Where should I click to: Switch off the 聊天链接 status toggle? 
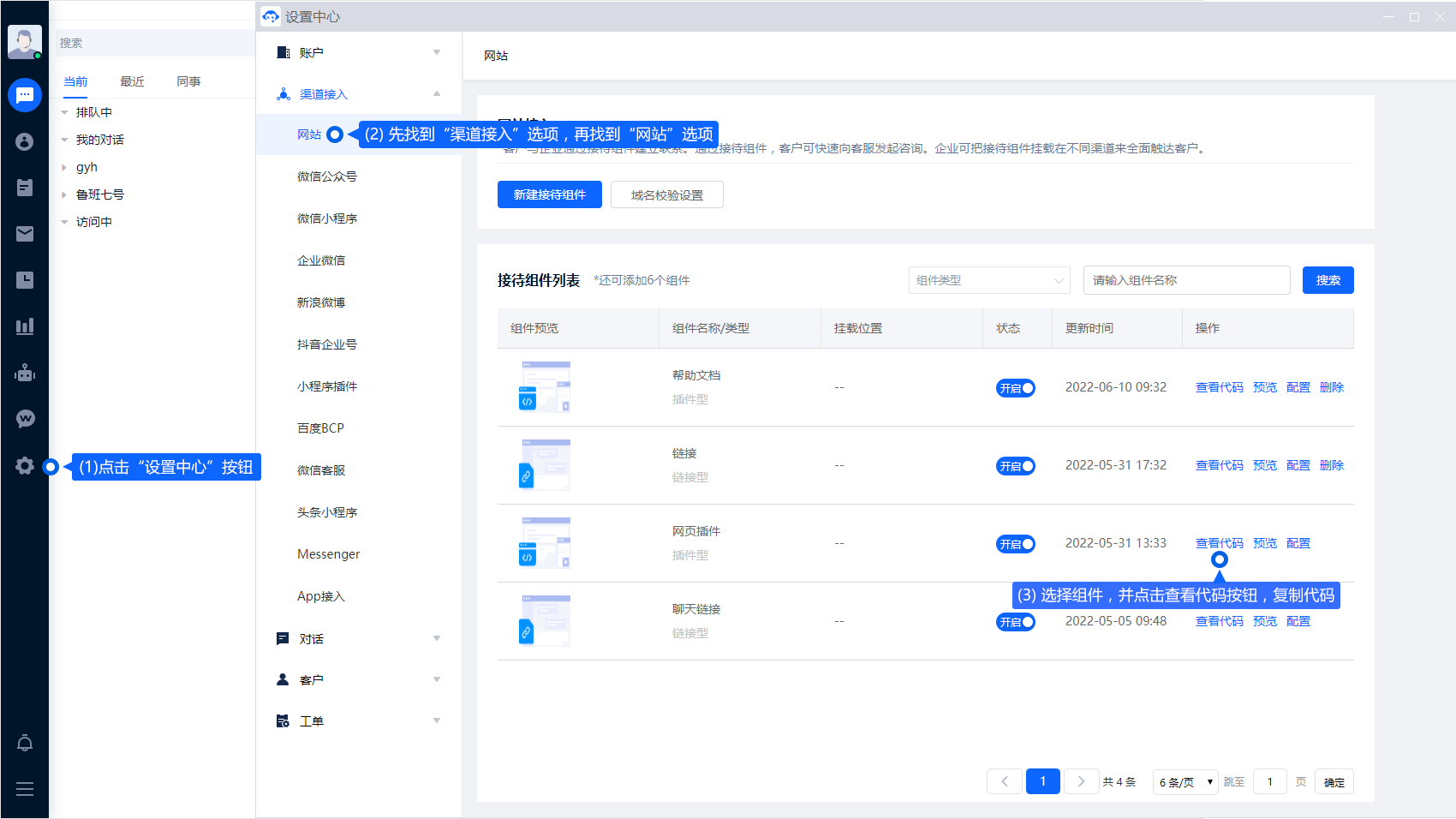tap(1015, 622)
